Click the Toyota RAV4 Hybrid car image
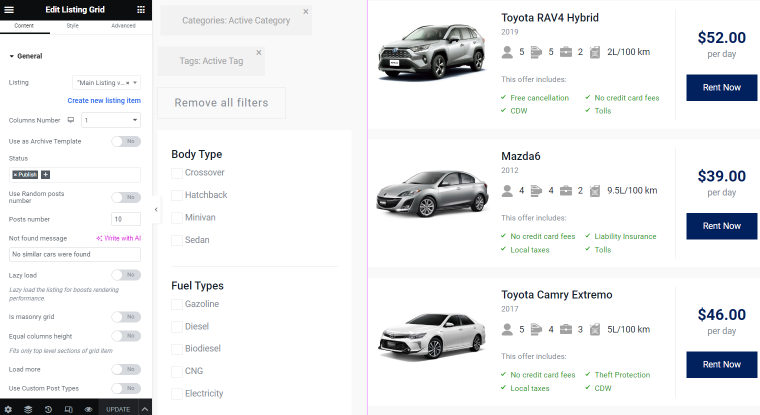760x415 pixels. pos(432,51)
